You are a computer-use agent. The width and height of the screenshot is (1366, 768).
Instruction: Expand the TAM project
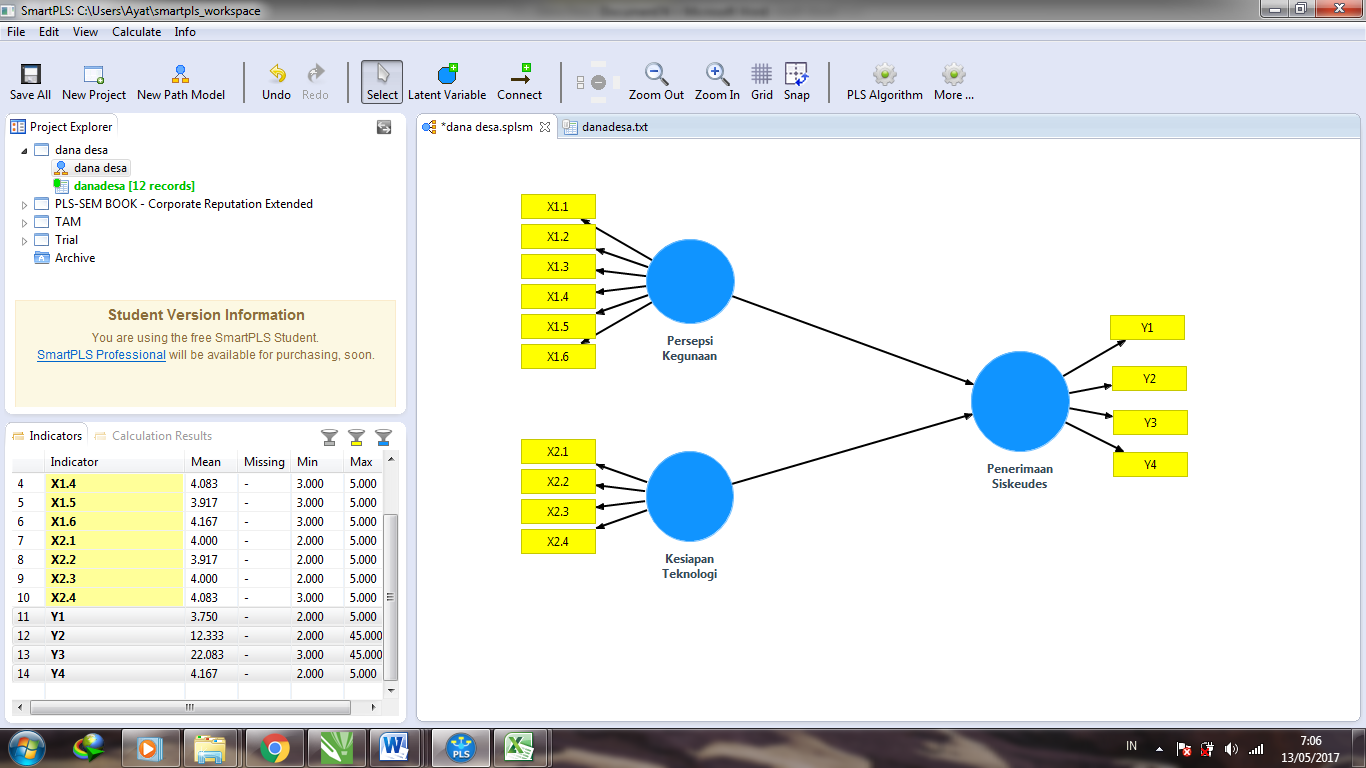point(24,222)
